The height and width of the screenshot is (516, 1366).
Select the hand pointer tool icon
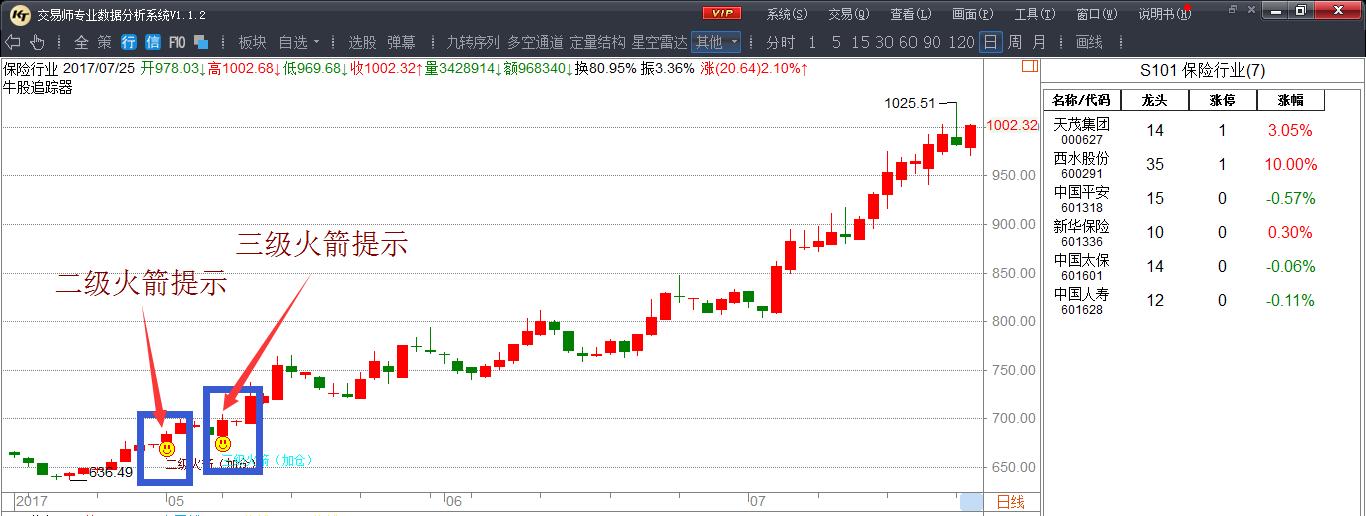pyautogui.click(x=37, y=42)
